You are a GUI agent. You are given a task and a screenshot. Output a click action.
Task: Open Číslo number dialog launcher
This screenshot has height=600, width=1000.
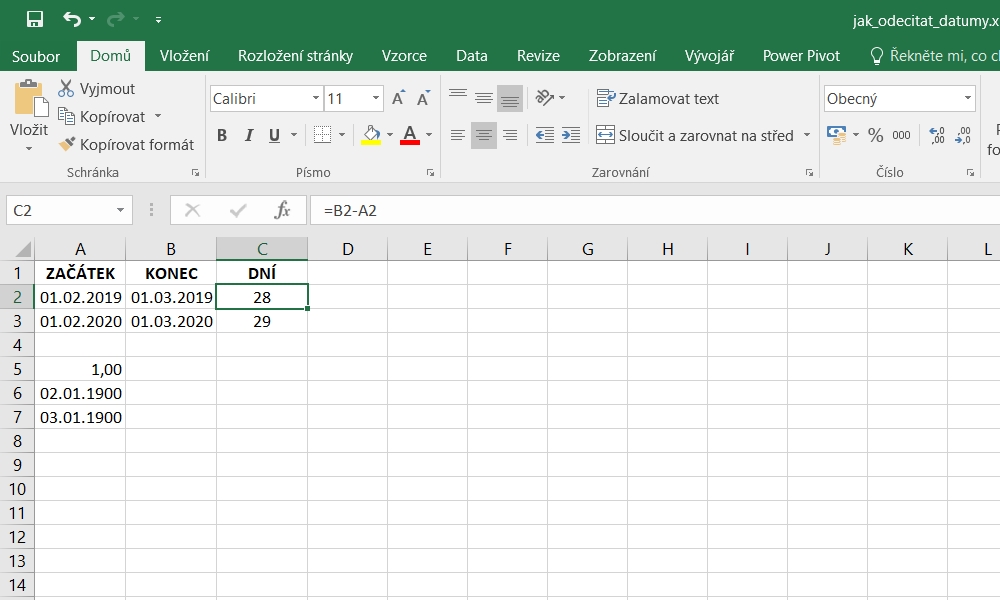(x=970, y=173)
